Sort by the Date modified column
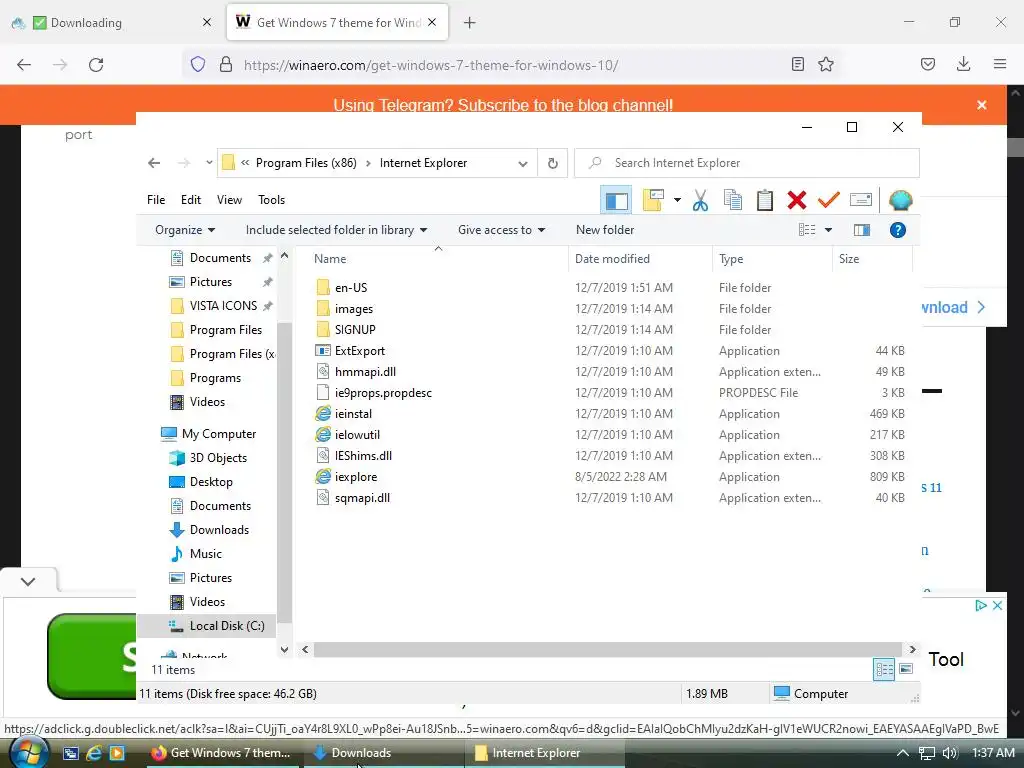 tap(612, 259)
